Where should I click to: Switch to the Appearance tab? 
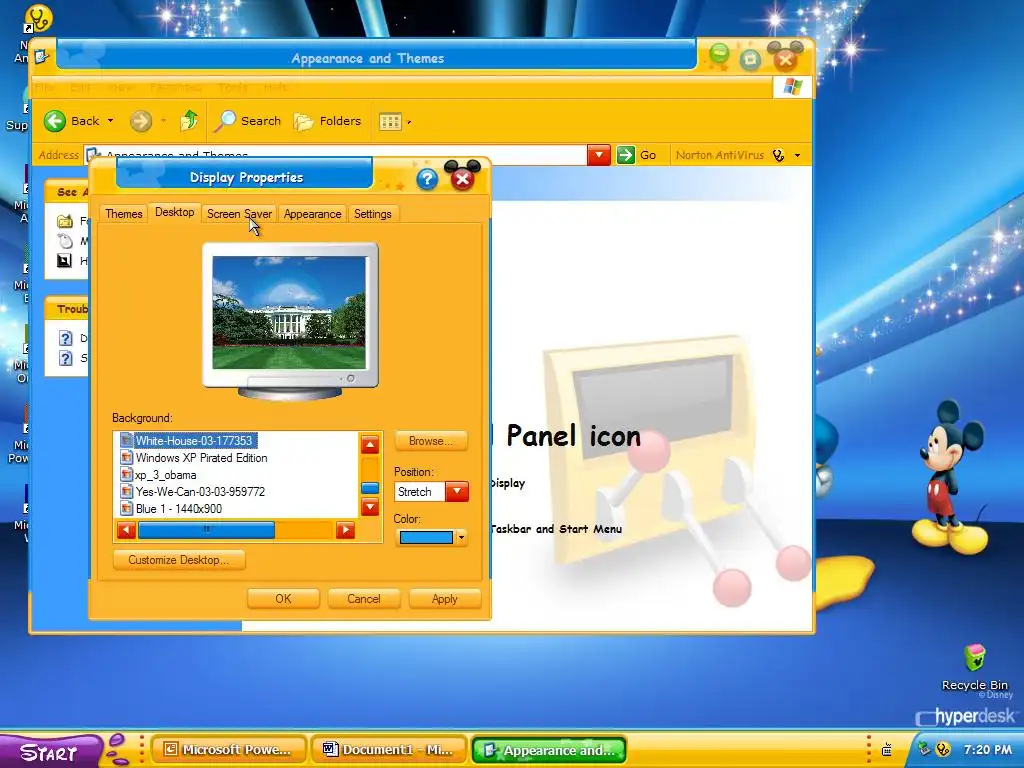pyautogui.click(x=312, y=214)
